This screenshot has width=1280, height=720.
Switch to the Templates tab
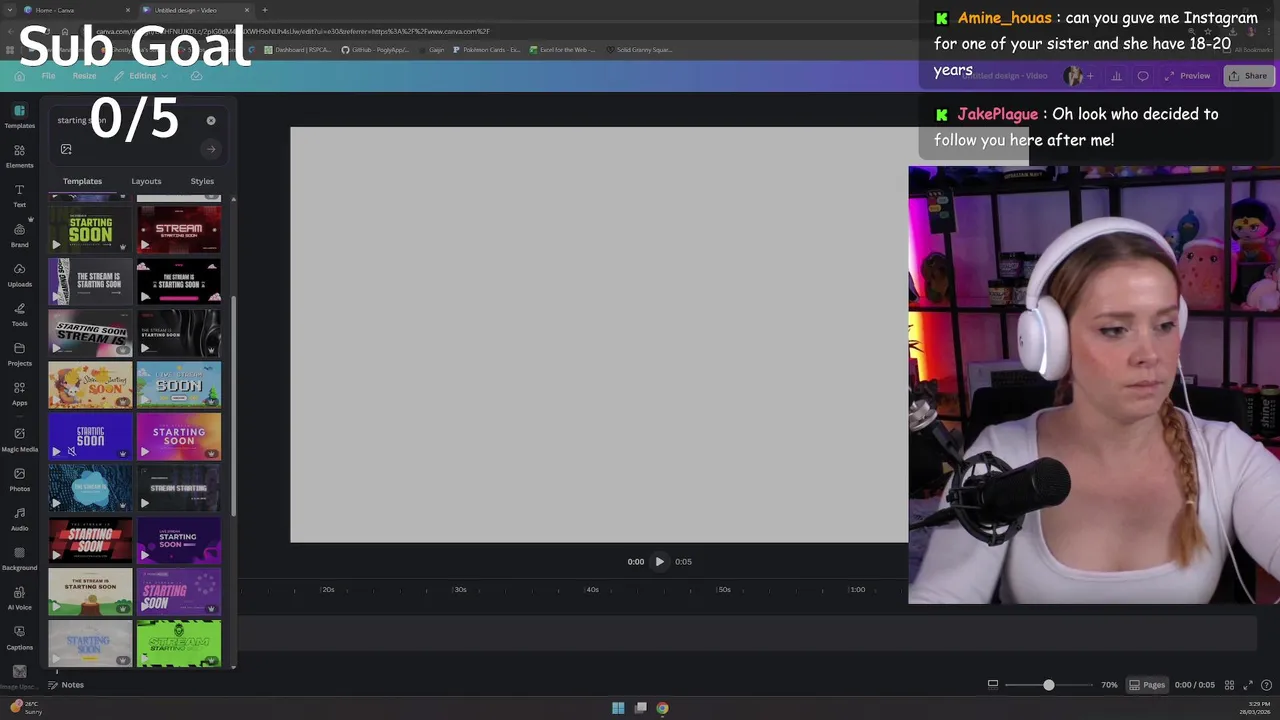click(82, 181)
